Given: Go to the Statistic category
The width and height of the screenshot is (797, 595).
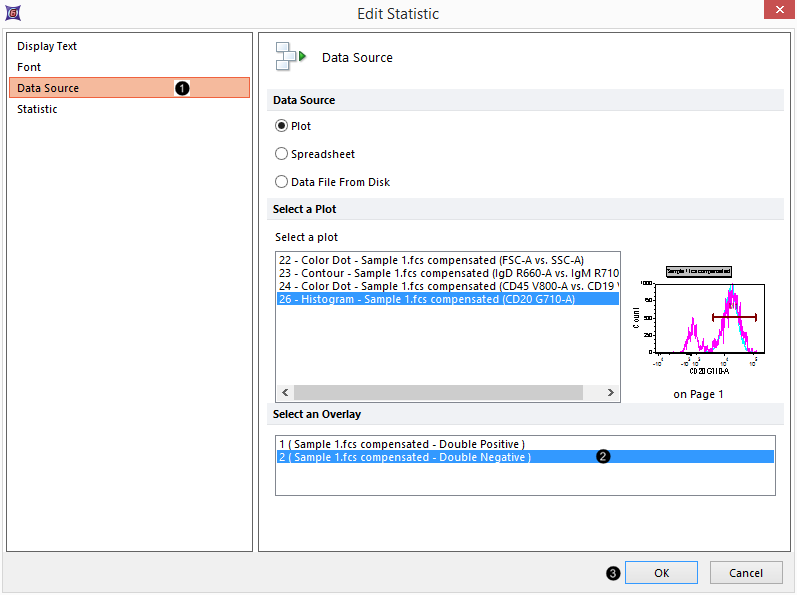Looking at the screenshot, I should coord(37,109).
